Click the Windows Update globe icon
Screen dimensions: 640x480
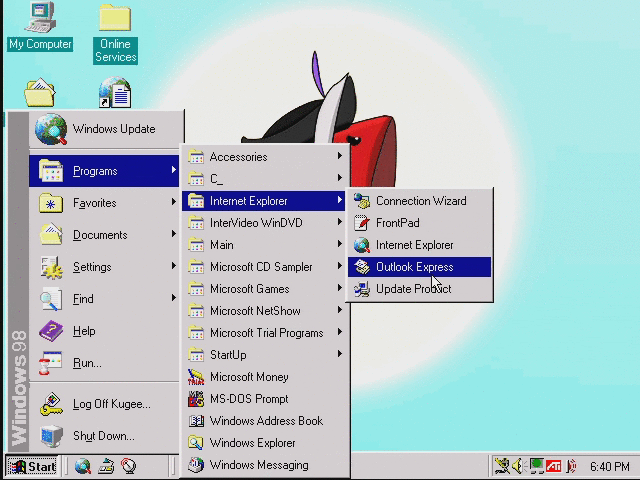click(x=51, y=129)
